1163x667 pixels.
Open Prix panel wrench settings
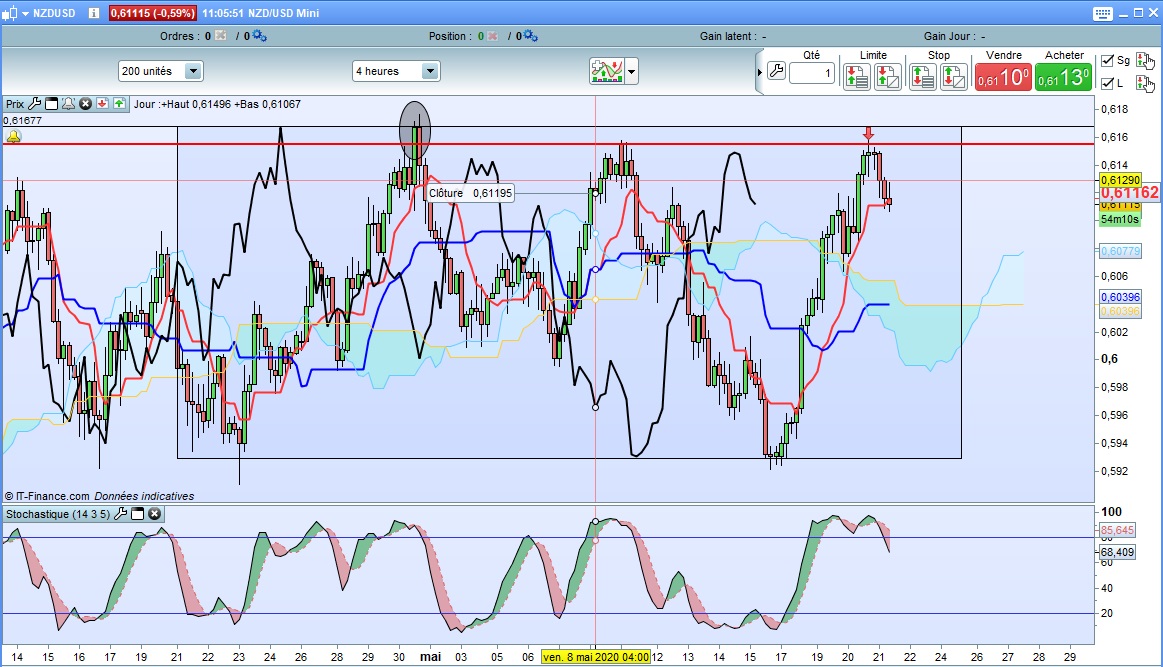tap(35, 104)
